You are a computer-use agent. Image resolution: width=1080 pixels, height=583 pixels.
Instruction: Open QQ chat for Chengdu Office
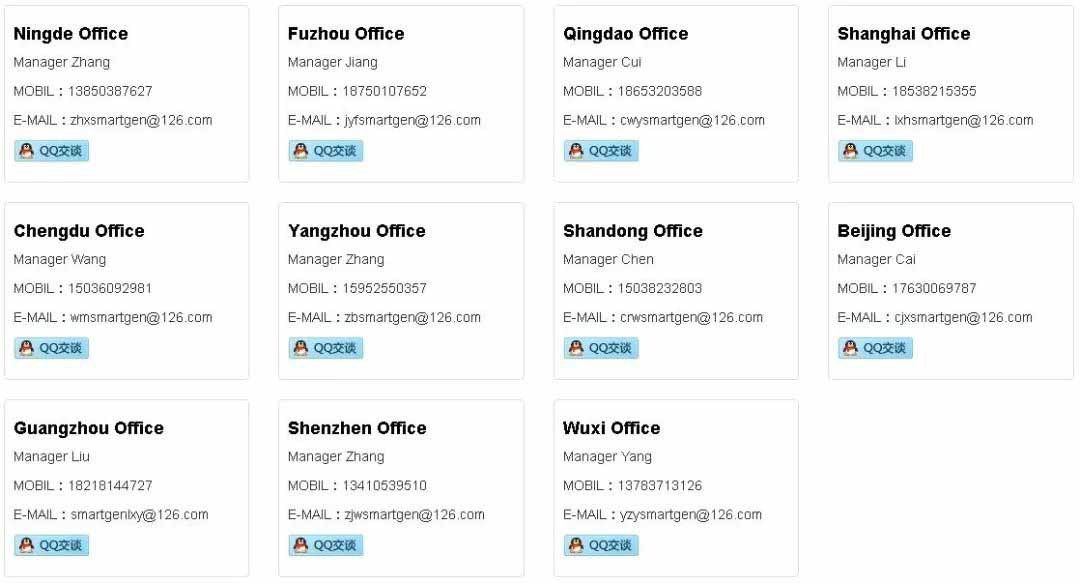52,348
